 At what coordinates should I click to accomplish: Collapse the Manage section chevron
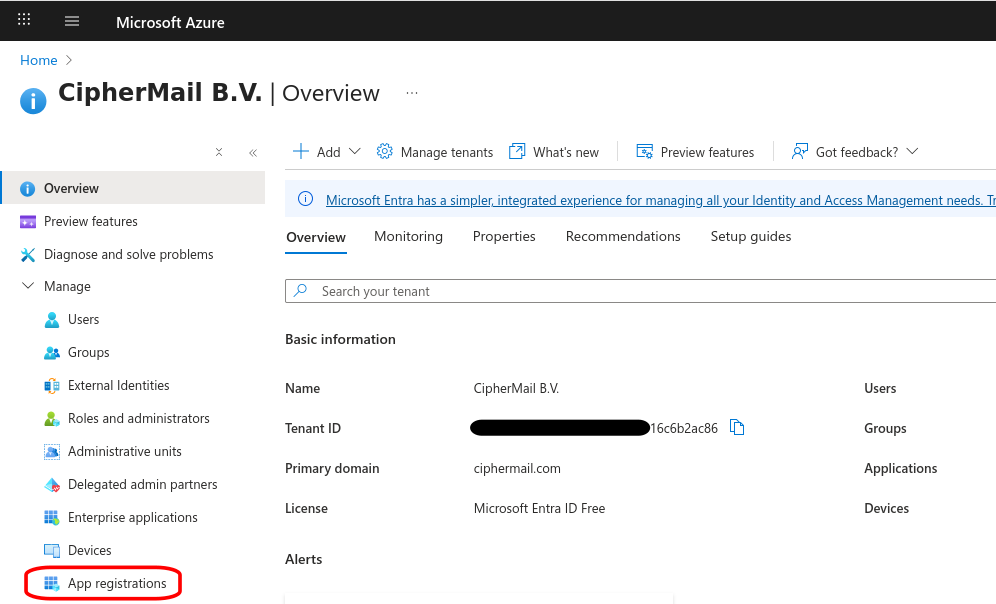(27, 286)
